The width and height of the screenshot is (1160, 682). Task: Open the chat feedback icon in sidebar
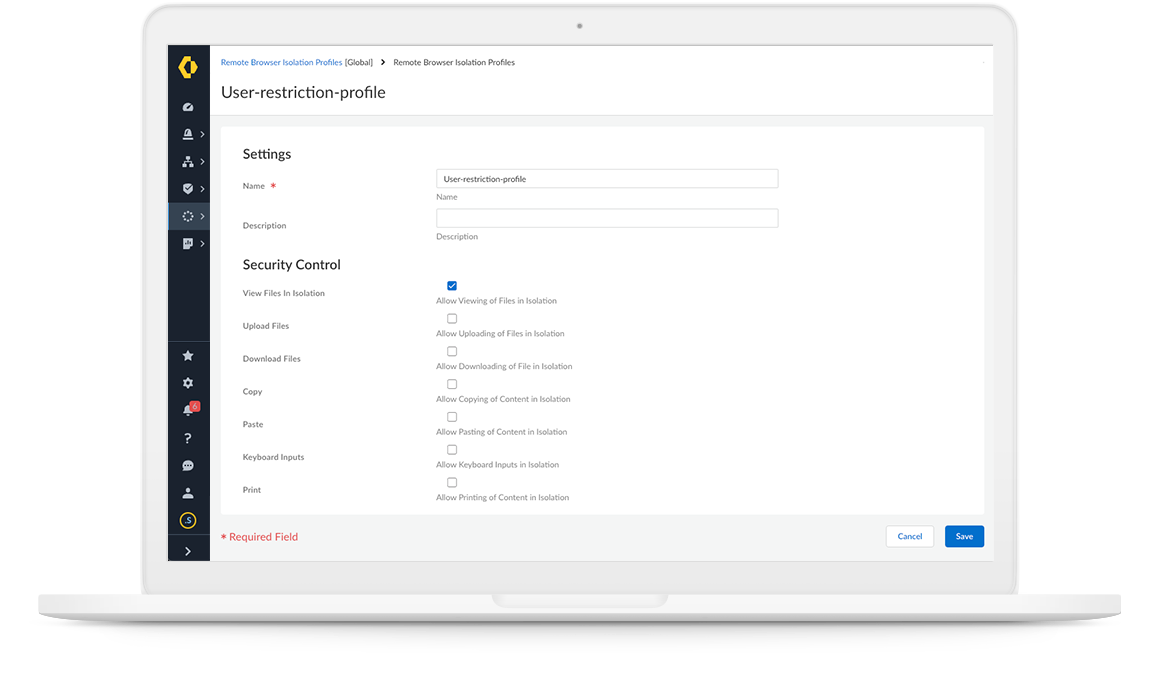pyautogui.click(x=188, y=465)
